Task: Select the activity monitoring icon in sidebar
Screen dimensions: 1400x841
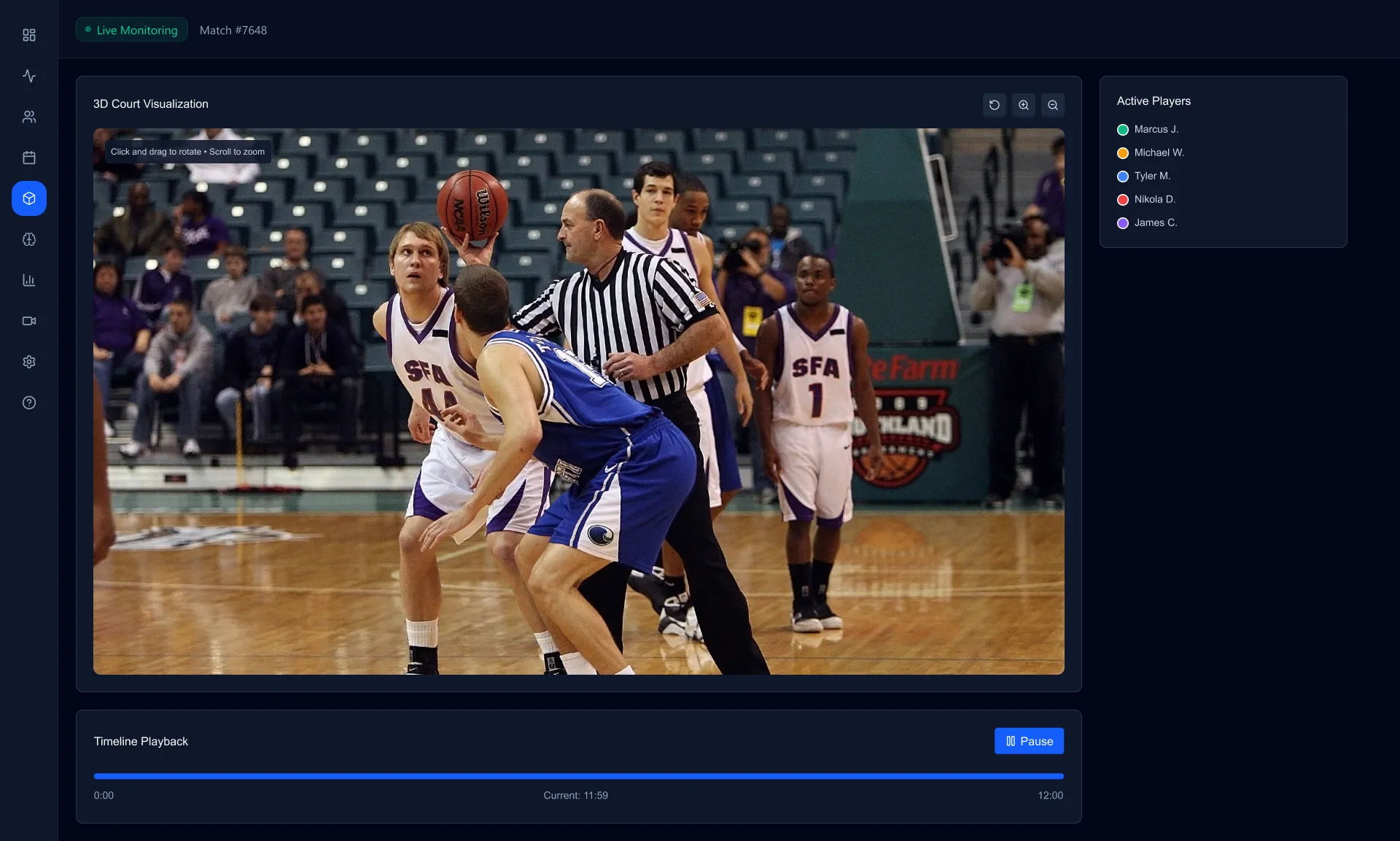Action: 29,76
